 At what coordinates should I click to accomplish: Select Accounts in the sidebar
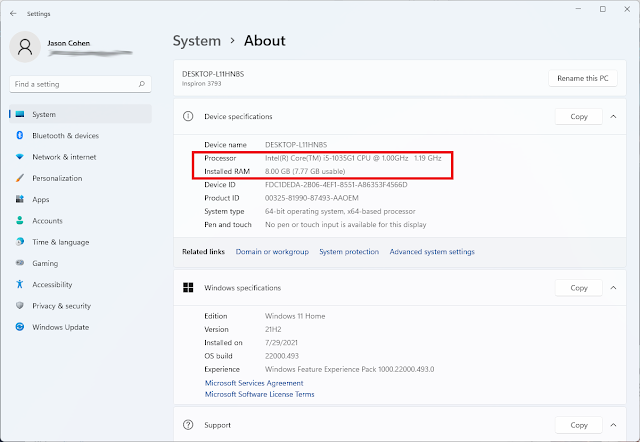80,220
